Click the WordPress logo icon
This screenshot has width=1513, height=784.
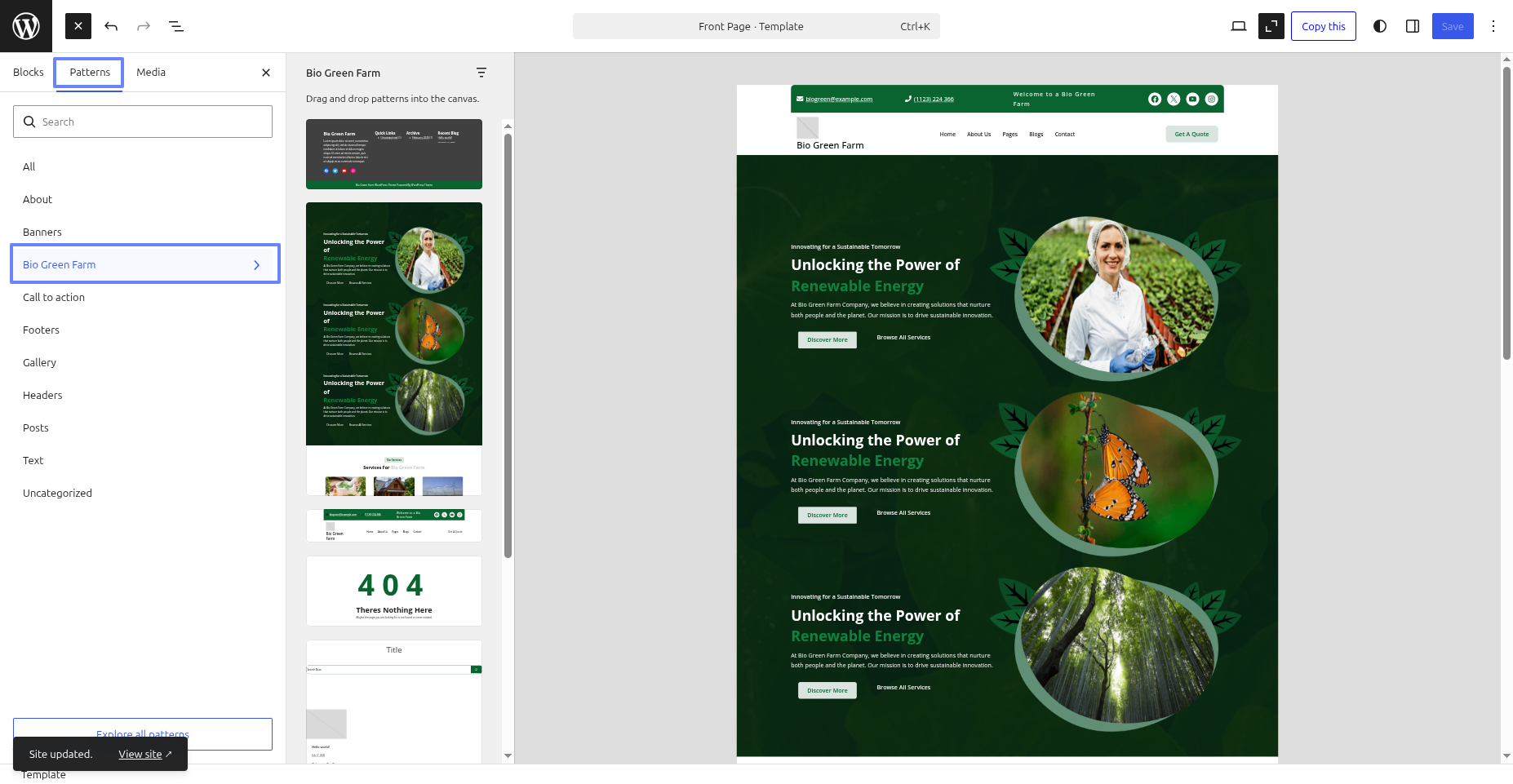click(x=26, y=26)
